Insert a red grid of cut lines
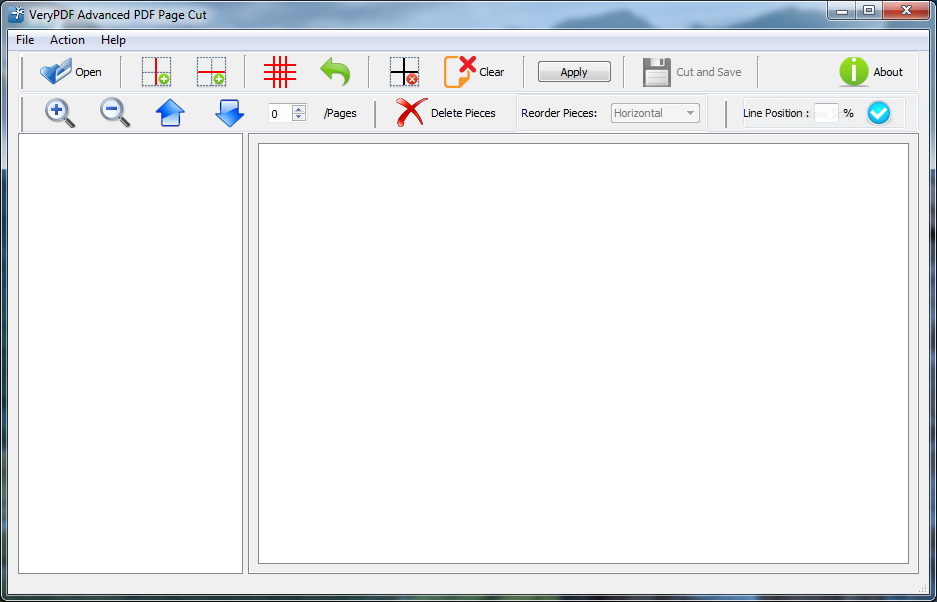Image resolution: width=937 pixels, height=602 pixels. pyautogui.click(x=280, y=72)
